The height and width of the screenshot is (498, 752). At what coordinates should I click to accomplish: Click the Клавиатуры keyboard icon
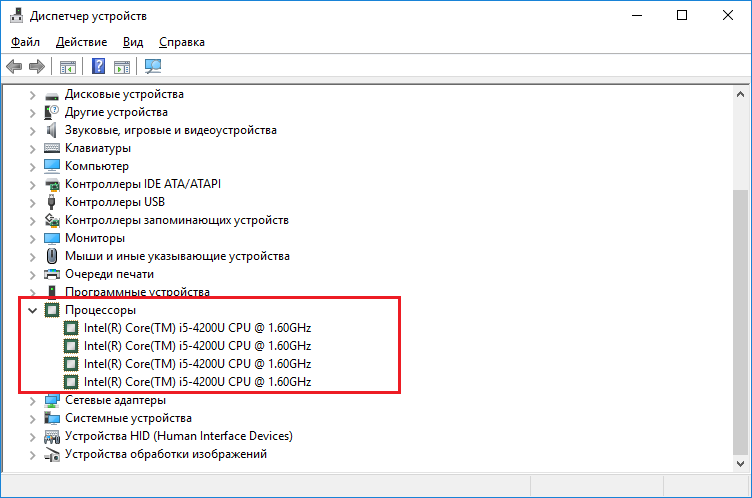52,148
